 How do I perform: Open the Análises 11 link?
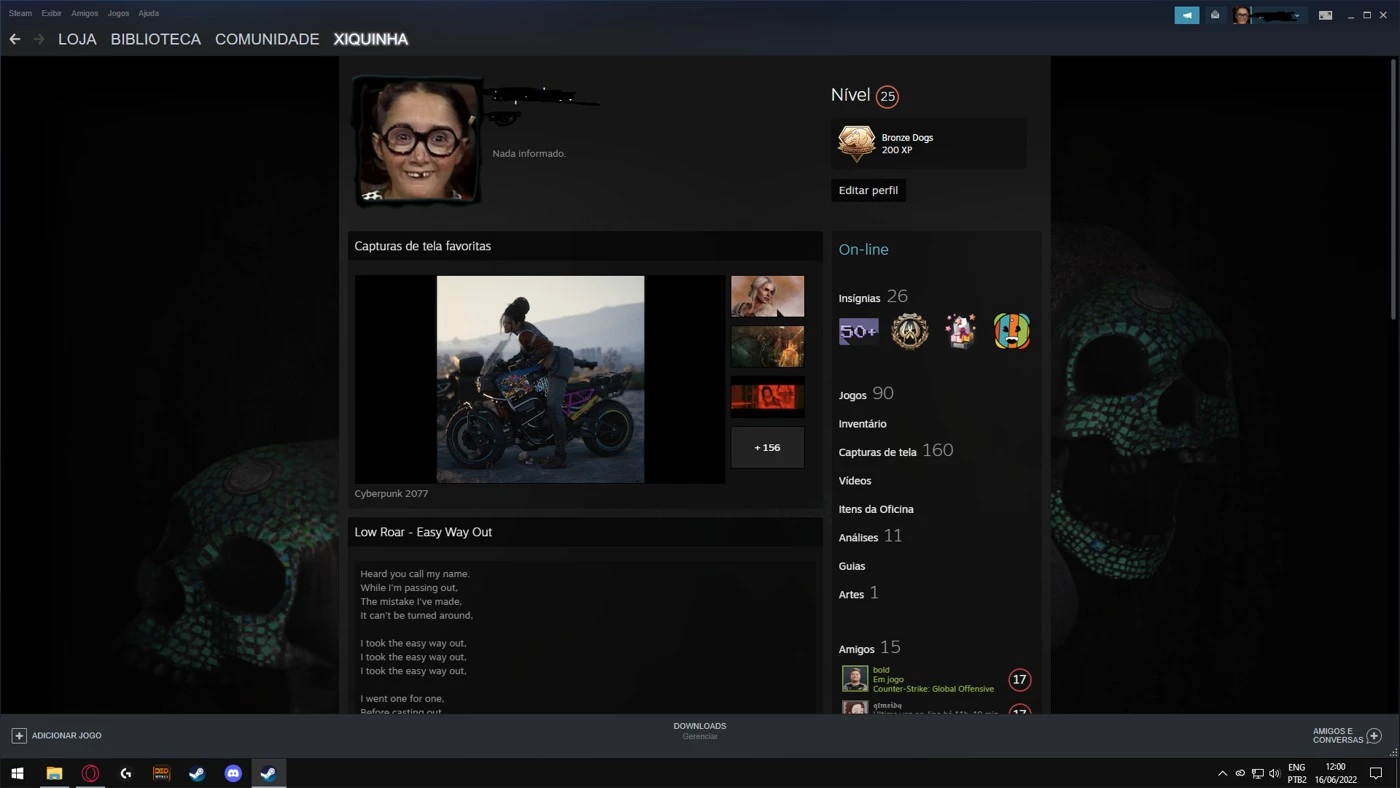pyautogui.click(x=870, y=537)
